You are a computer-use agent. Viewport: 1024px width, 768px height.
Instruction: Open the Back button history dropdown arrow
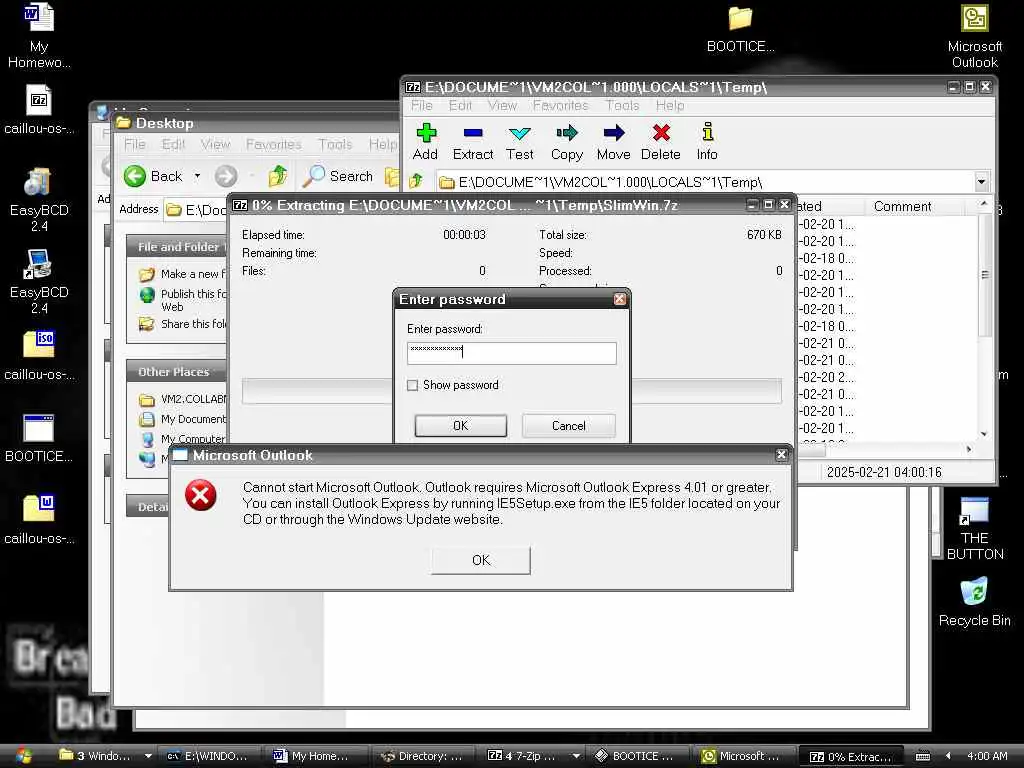197,176
